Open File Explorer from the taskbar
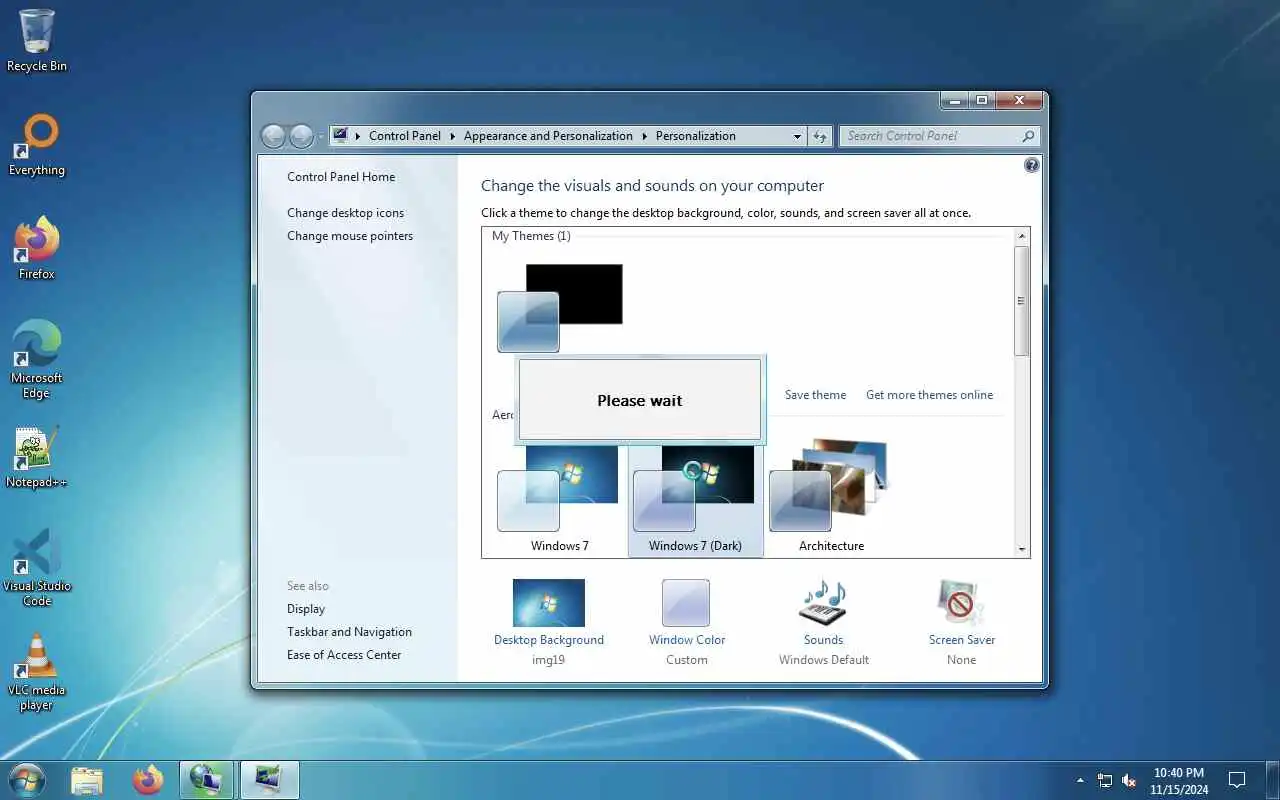Screen dimensions: 1280x800 coord(87,780)
